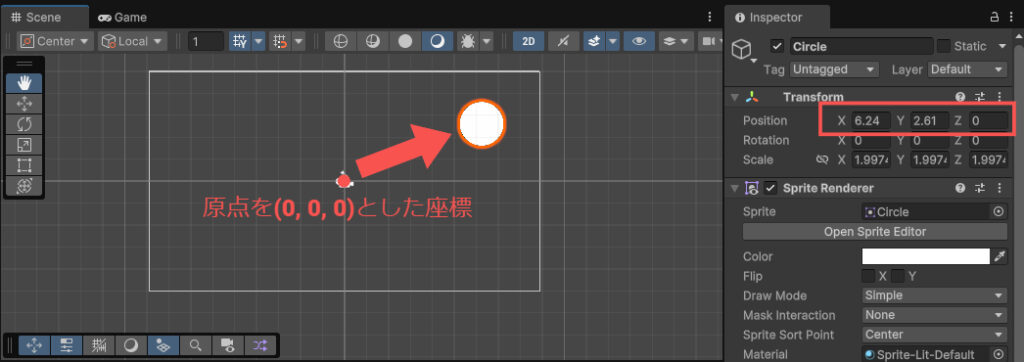Open Transform presets icon

point(980,97)
